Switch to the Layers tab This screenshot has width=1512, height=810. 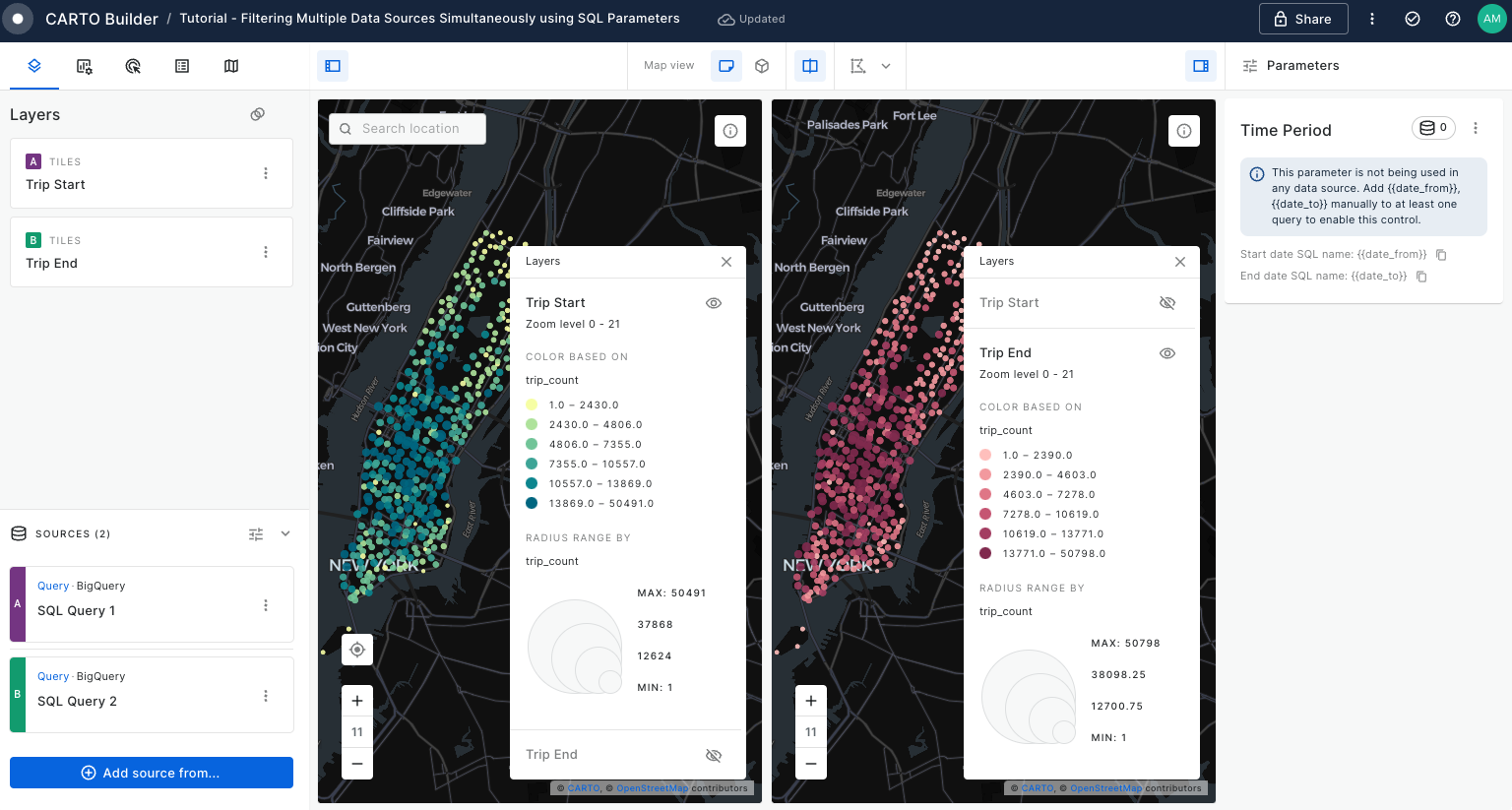[x=34, y=66]
